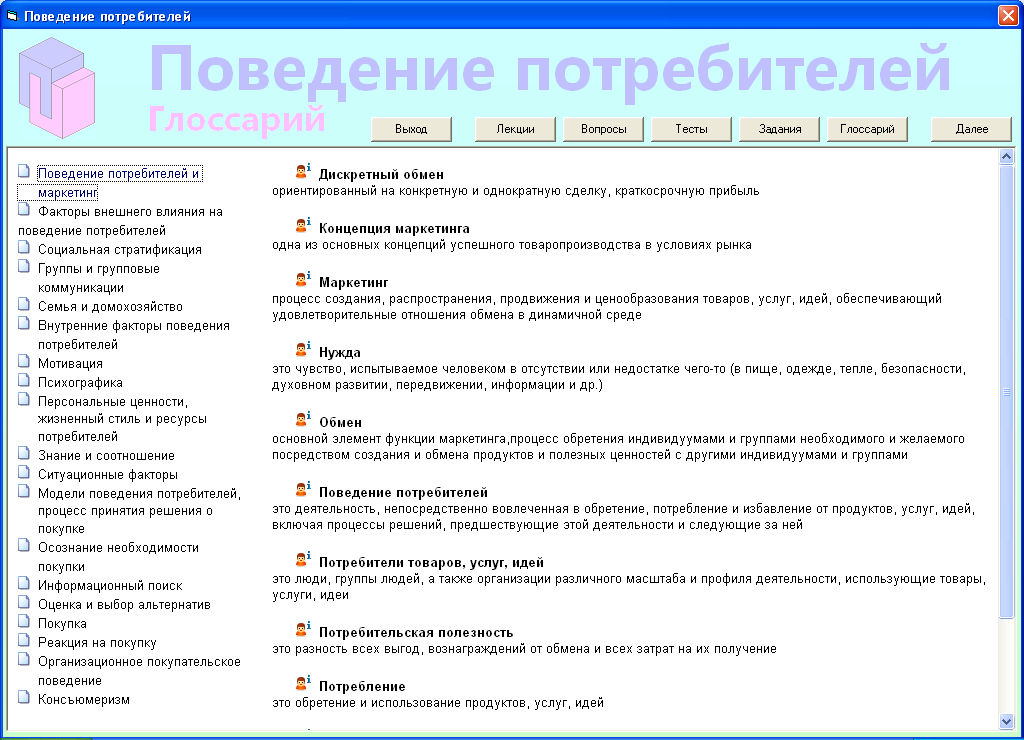Open the 'Консъюмеризм' topic

coord(84,700)
